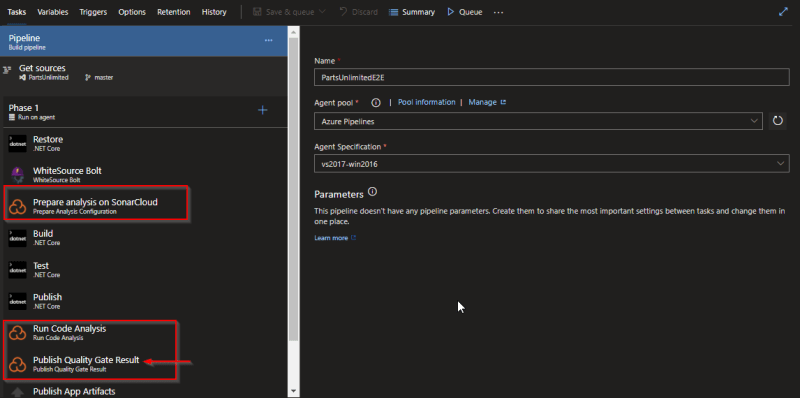Select the Restore task label

tap(48, 139)
